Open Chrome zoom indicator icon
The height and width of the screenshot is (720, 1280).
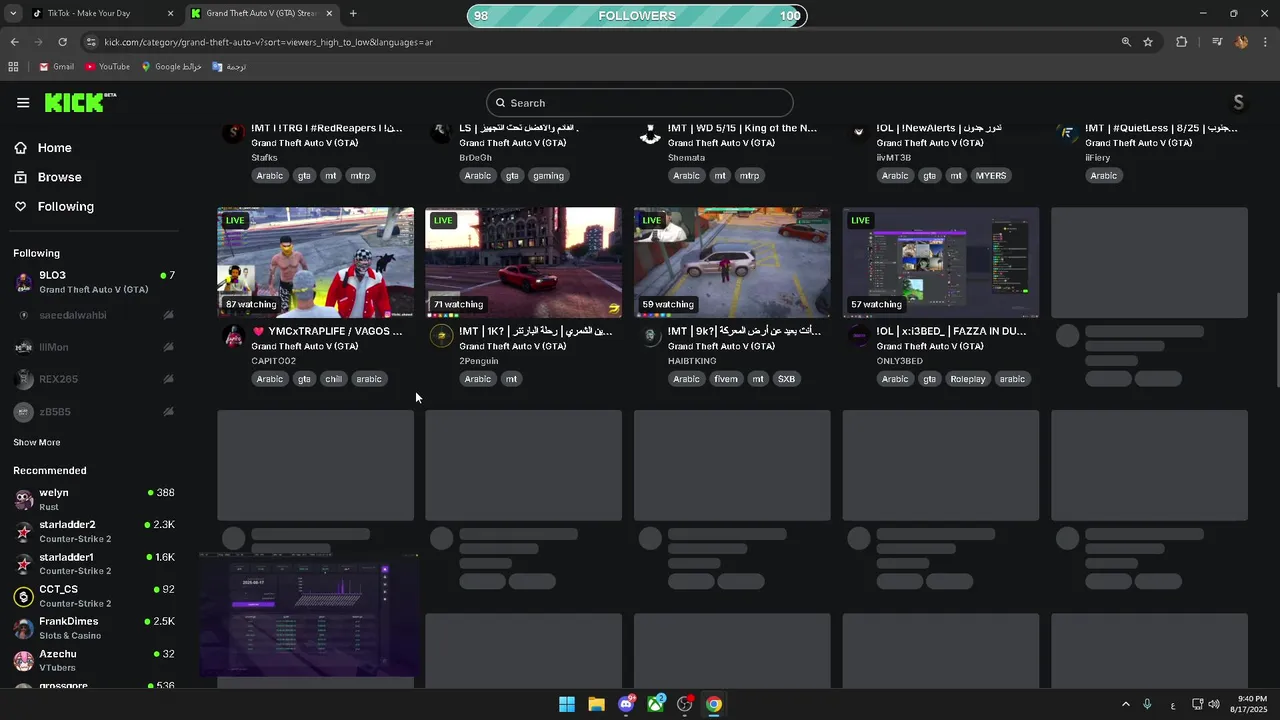[x=1126, y=42]
